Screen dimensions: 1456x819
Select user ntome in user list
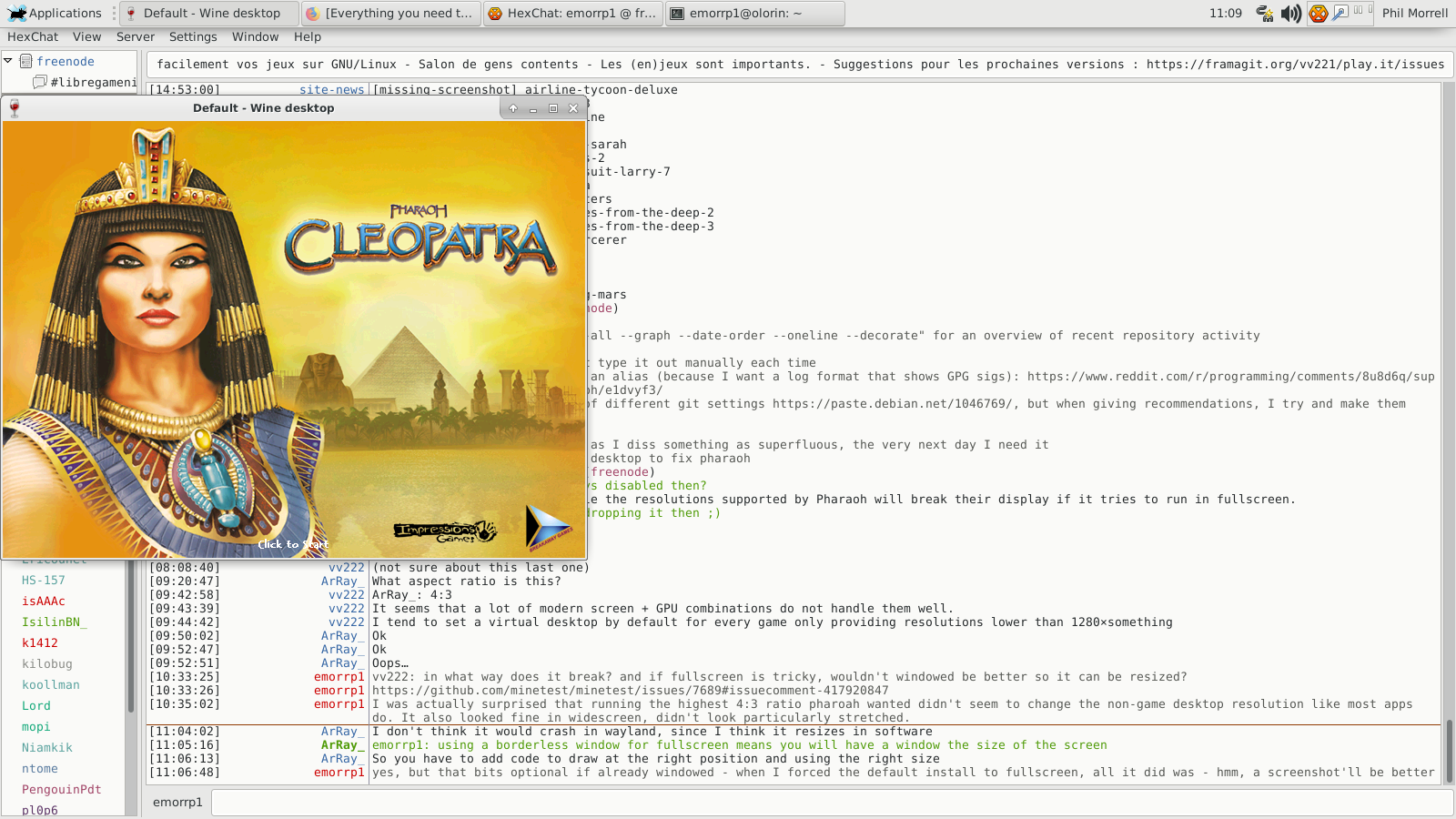40,769
